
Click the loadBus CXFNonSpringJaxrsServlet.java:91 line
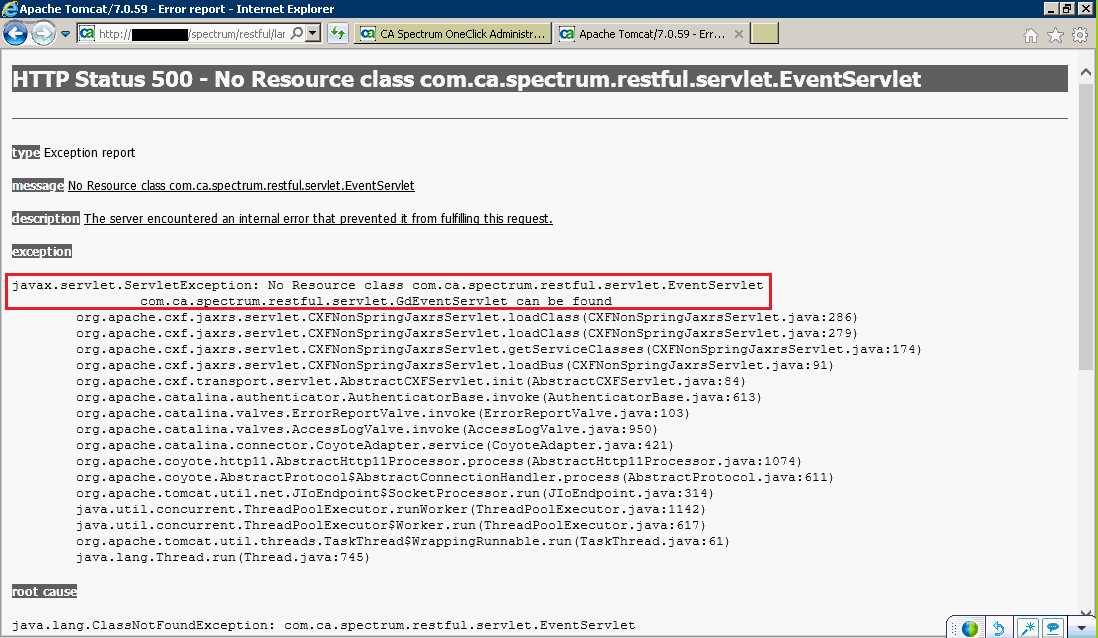455,366
